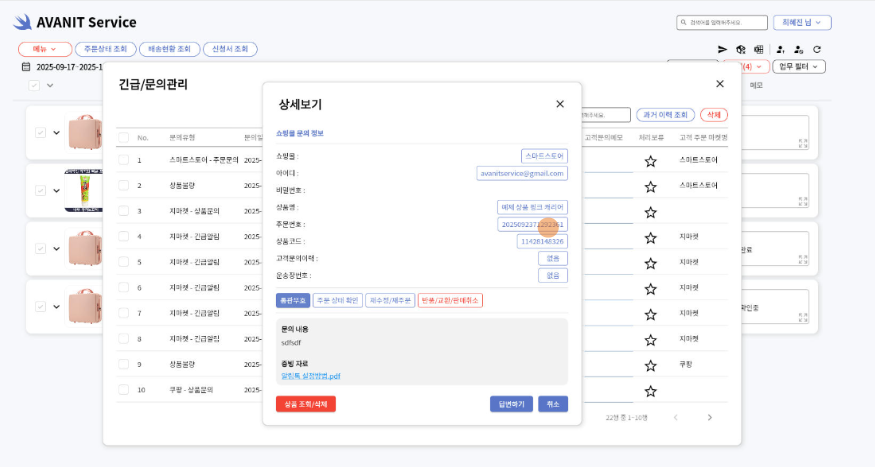Close the 상세보기 detail dialog

coord(560,104)
